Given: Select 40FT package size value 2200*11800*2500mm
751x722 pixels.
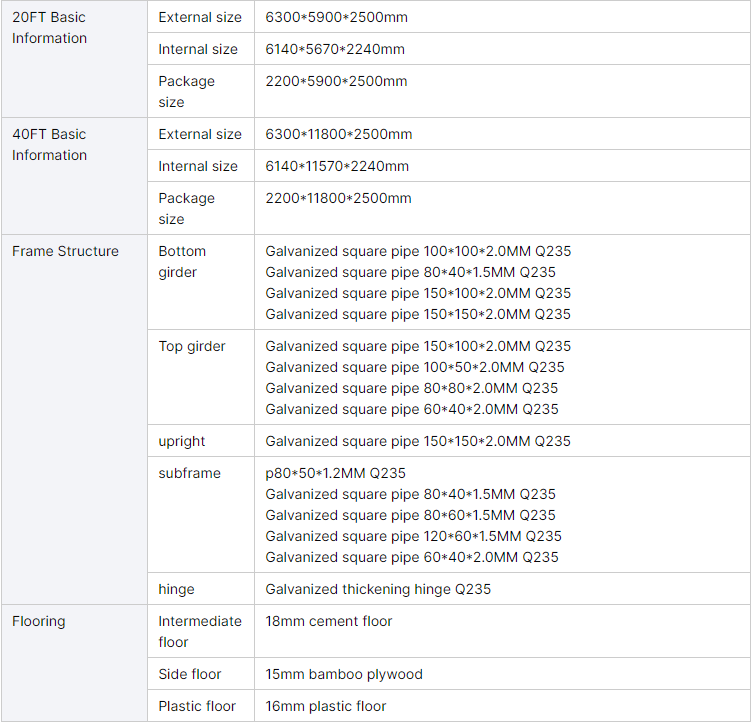Looking at the screenshot, I should (x=338, y=198).
